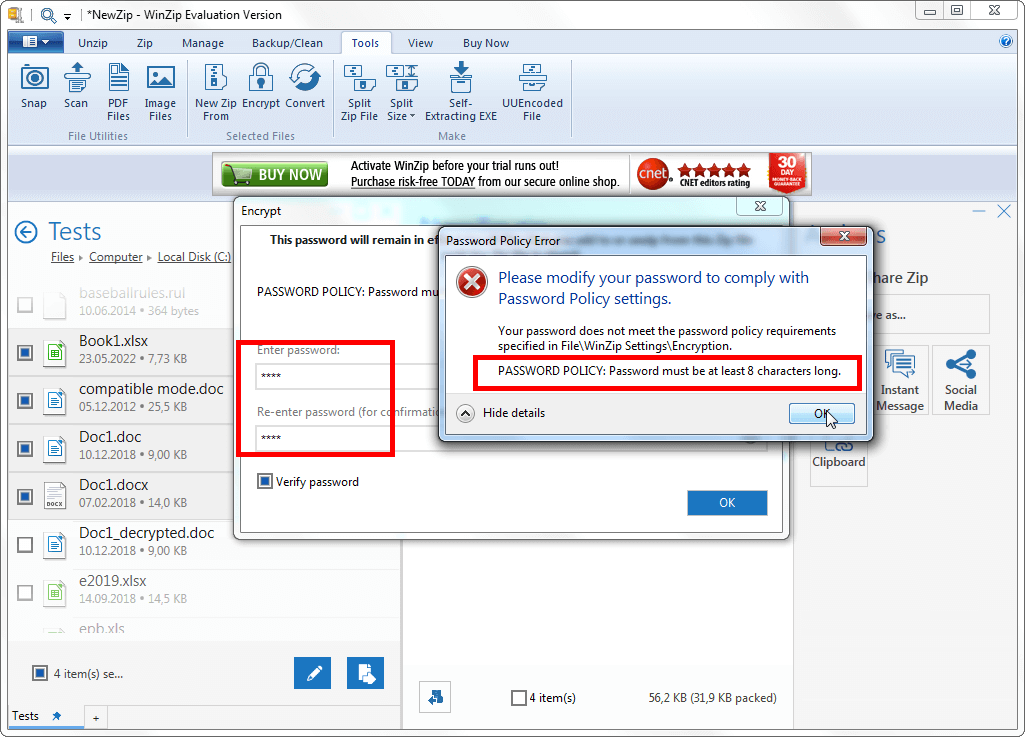Viewport: 1025px width, 737px height.
Task: Toggle checkbox for baseballrules.rul
Action: click(25, 304)
